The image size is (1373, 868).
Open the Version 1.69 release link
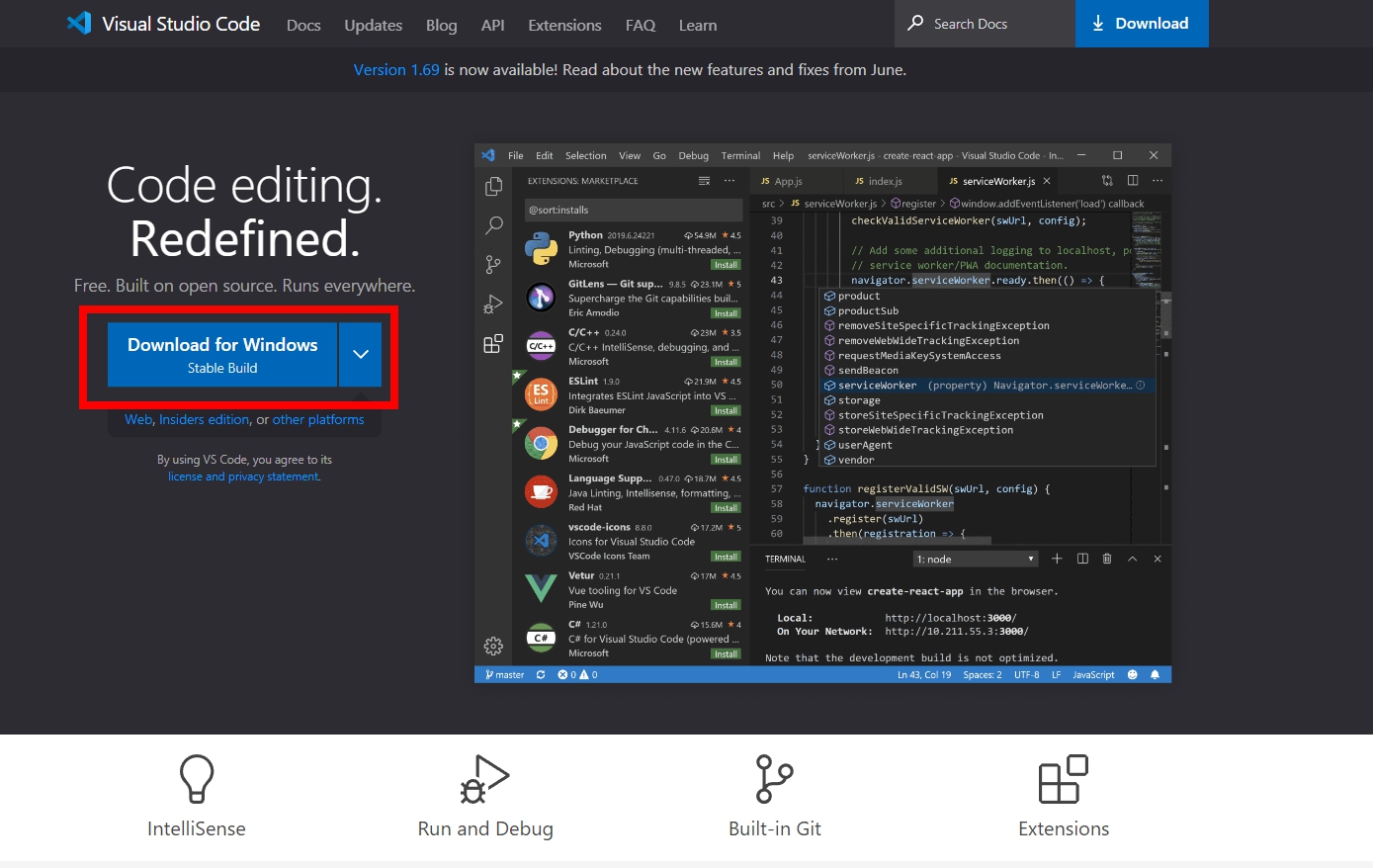(x=396, y=69)
